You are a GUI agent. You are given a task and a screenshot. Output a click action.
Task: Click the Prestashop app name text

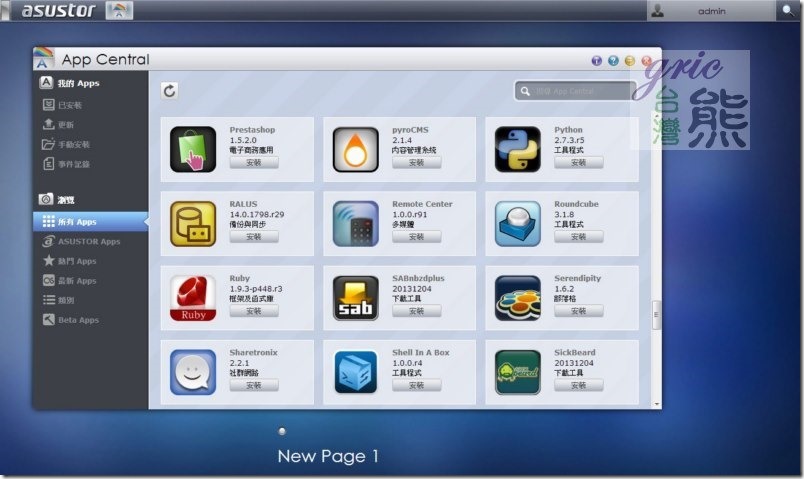click(x=252, y=130)
